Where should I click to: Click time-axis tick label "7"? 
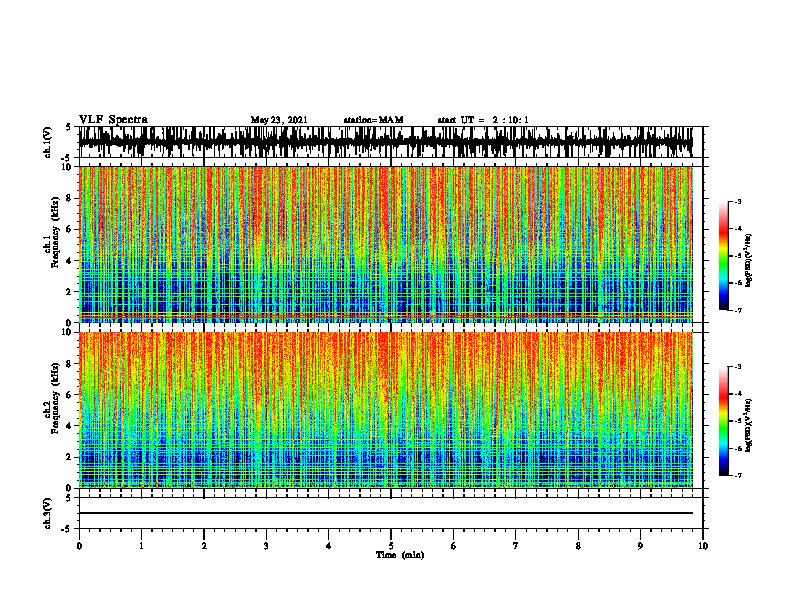pyautogui.click(x=516, y=546)
